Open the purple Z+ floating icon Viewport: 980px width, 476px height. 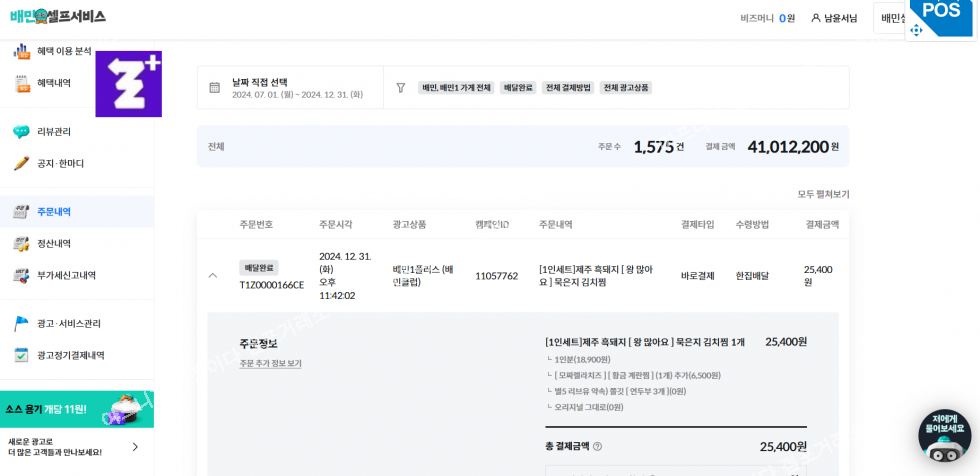pos(128,84)
